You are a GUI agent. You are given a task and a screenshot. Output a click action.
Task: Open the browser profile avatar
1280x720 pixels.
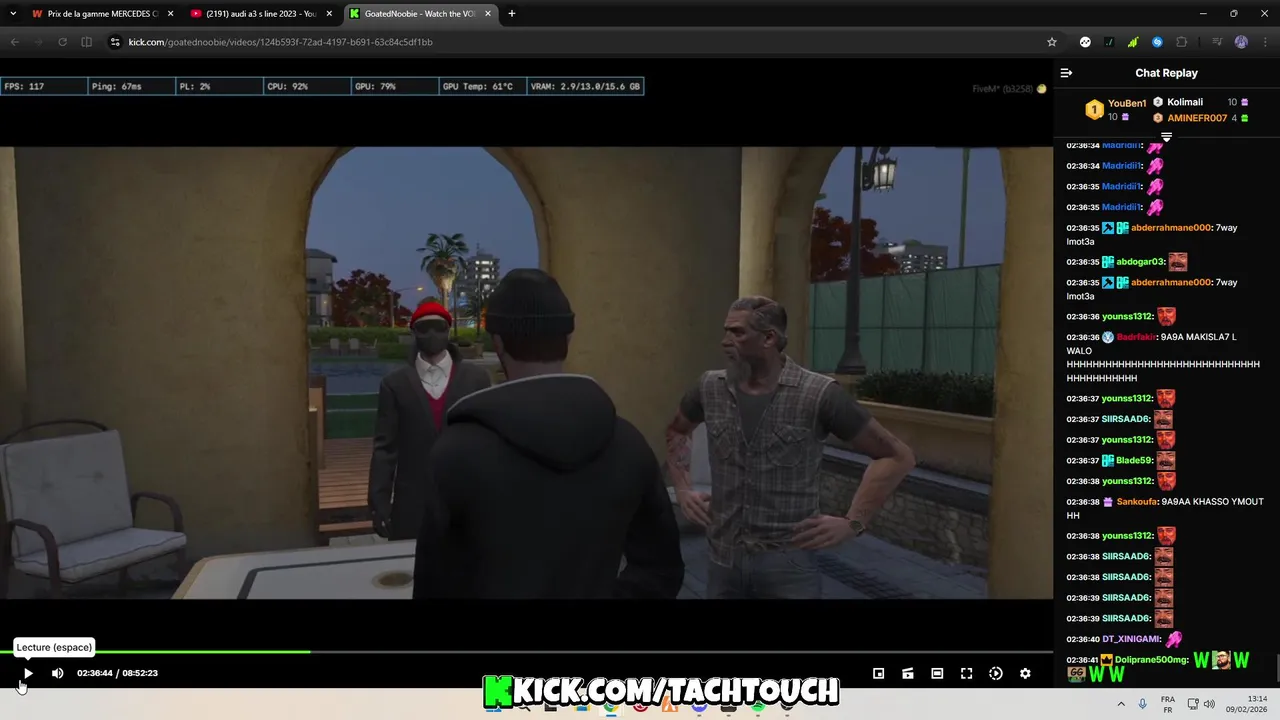pos(1241,42)
